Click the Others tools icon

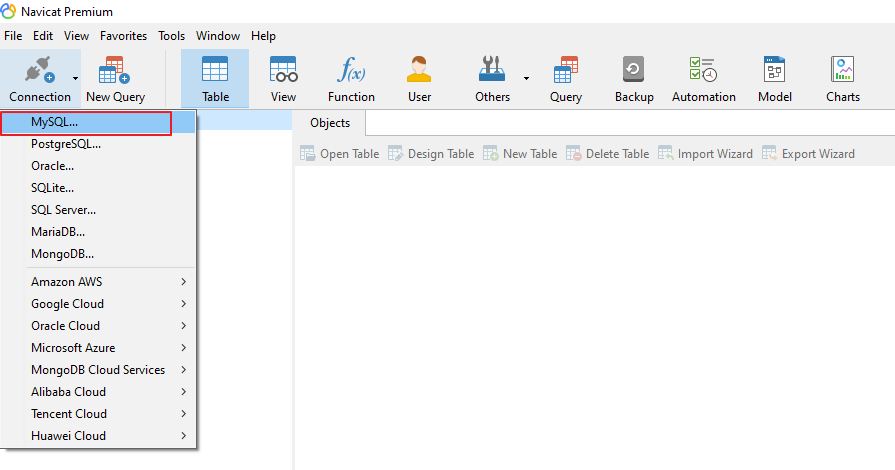(492, 70)
